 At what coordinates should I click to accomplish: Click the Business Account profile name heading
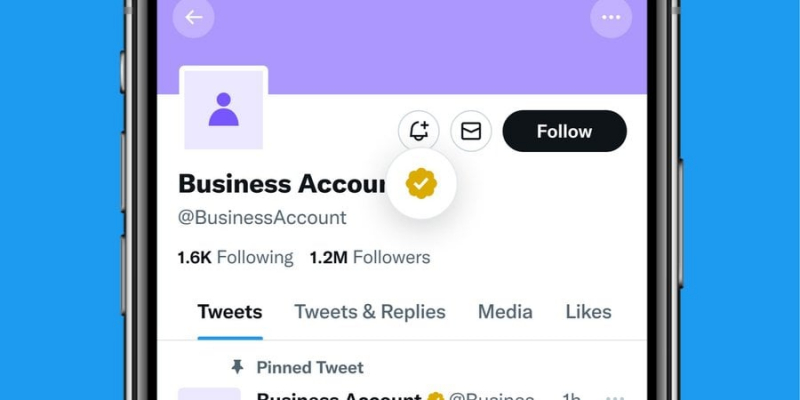point(282,184)
